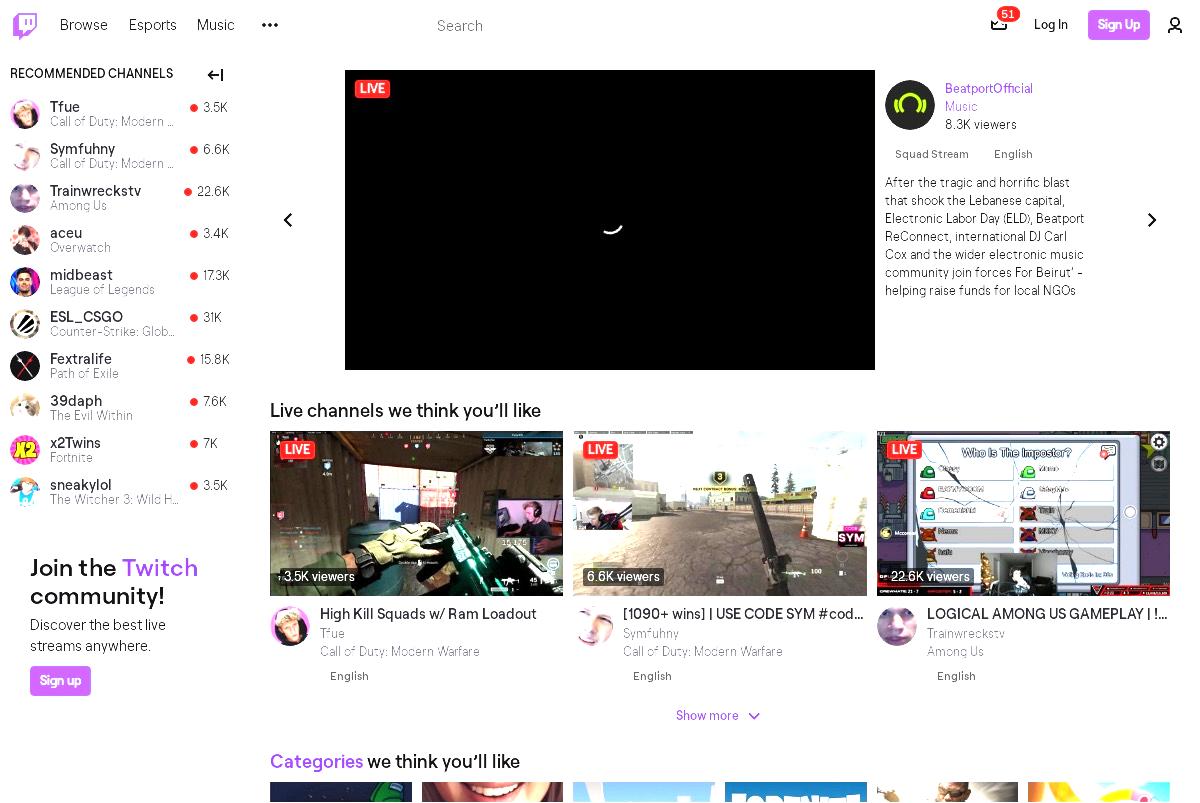Go to next featured stream
1200x803 pixels.
tap(1152, 220)
